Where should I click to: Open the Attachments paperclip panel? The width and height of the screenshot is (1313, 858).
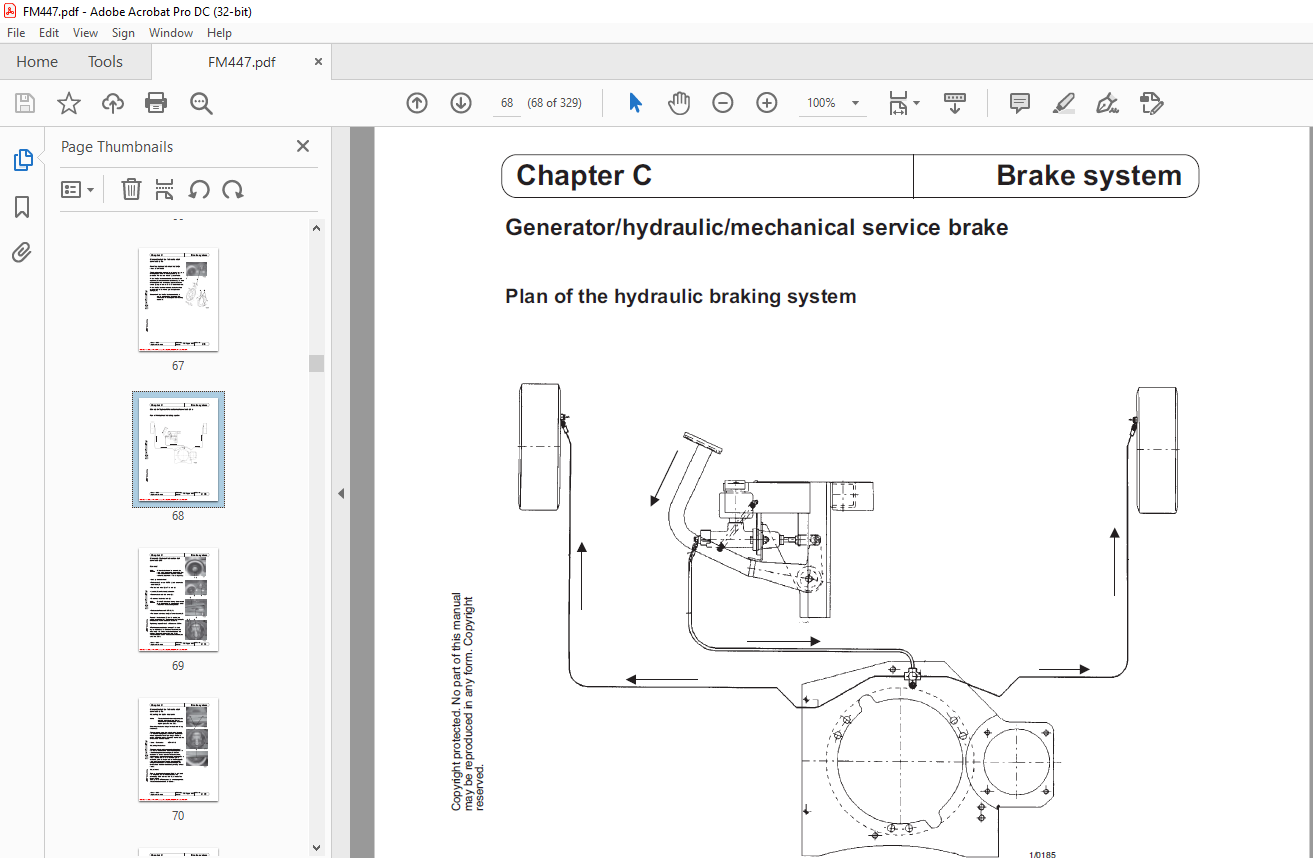click(22, 252)
